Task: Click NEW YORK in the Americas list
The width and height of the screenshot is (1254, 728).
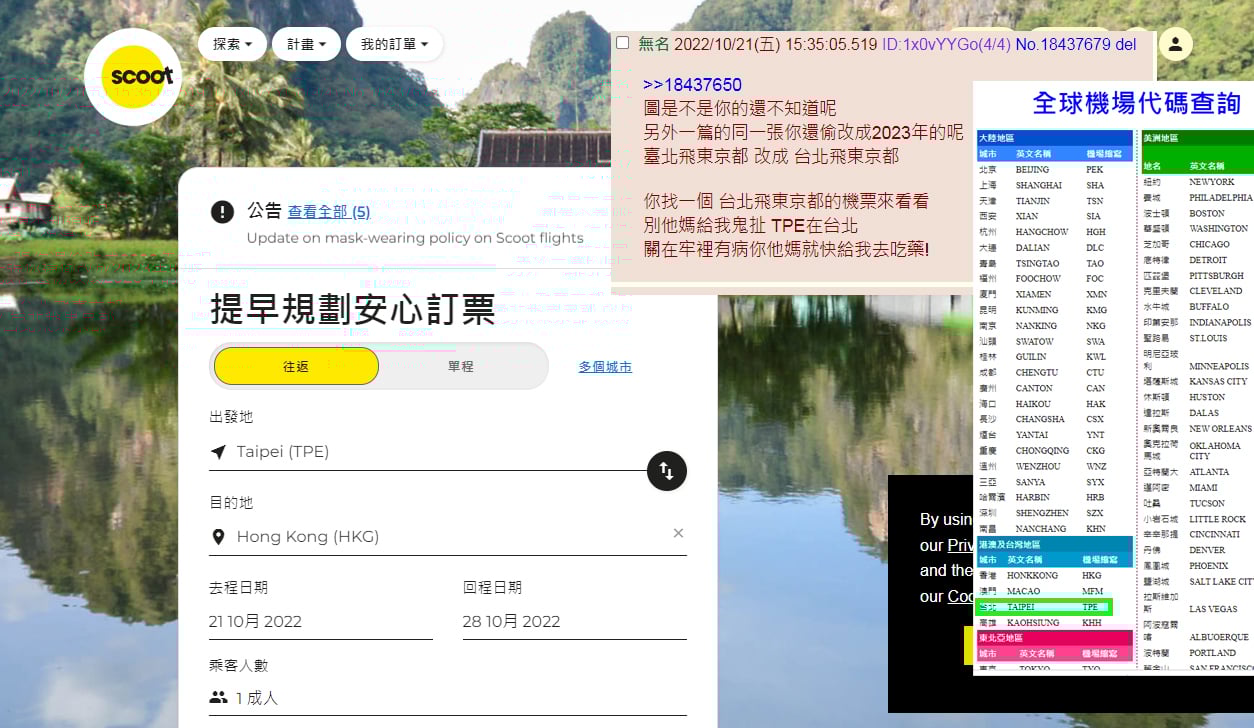Action: pyautogui.click(x=1211, y=182)
